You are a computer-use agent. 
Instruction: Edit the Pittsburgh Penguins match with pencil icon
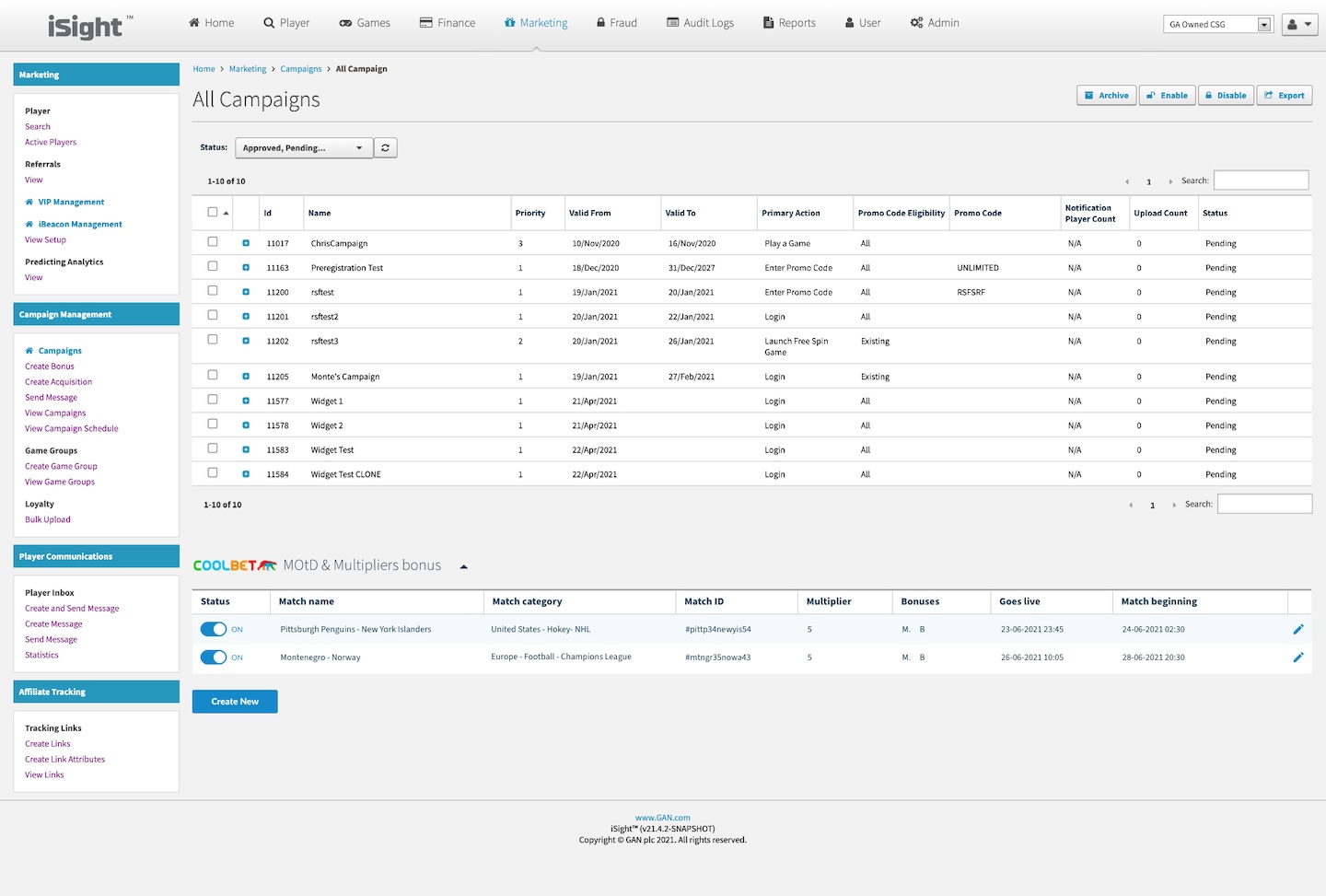pos(1298,629)
